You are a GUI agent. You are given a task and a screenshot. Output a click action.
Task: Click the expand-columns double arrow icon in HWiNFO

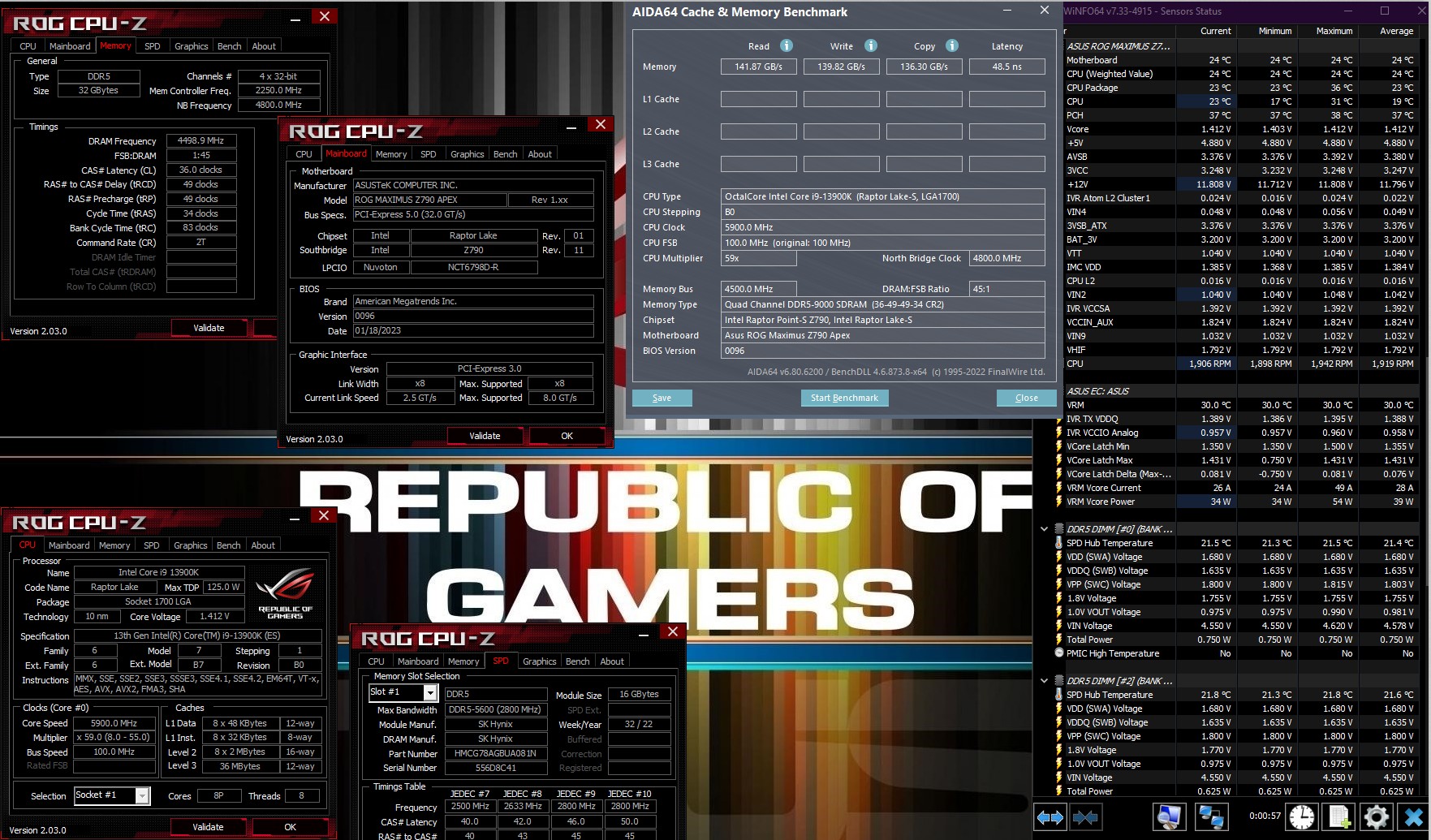(x=1050, y=816)
